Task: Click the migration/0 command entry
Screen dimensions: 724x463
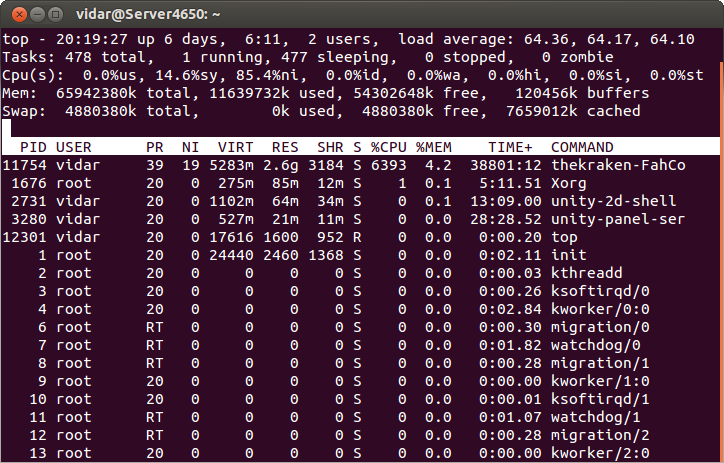Action: (600, 327)
